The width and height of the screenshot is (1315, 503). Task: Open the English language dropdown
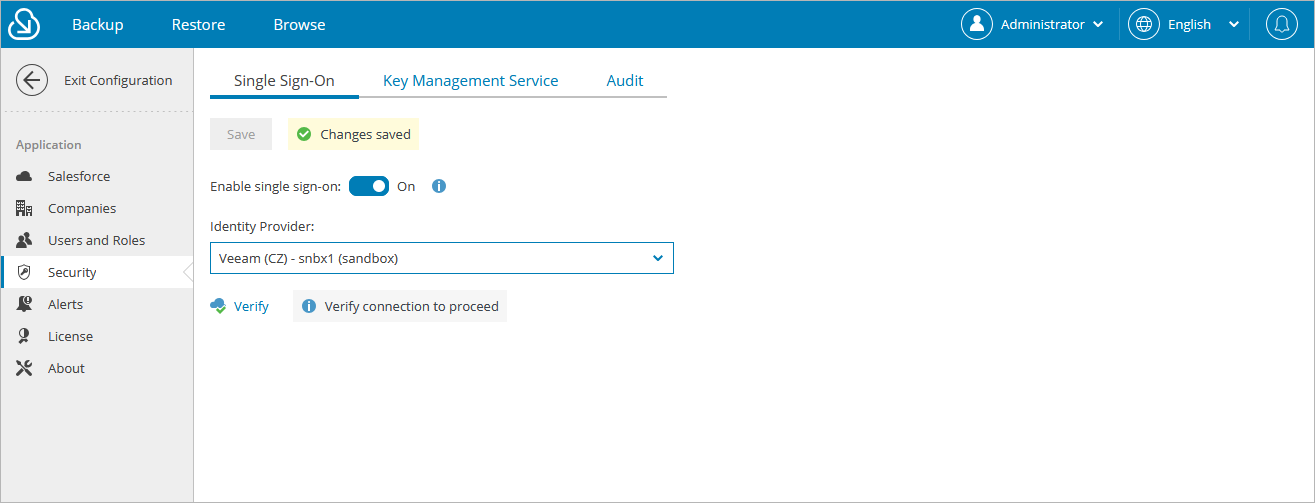[1184, 24]
